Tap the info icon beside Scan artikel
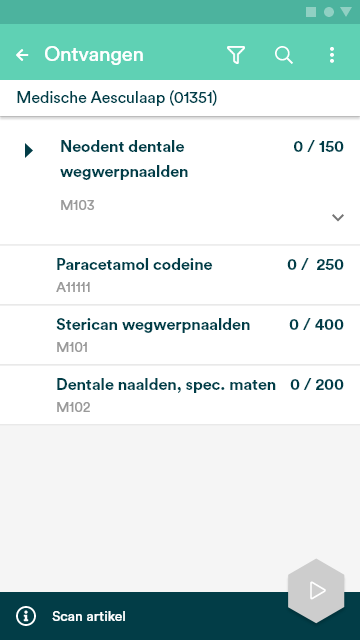 click(26, 616)
